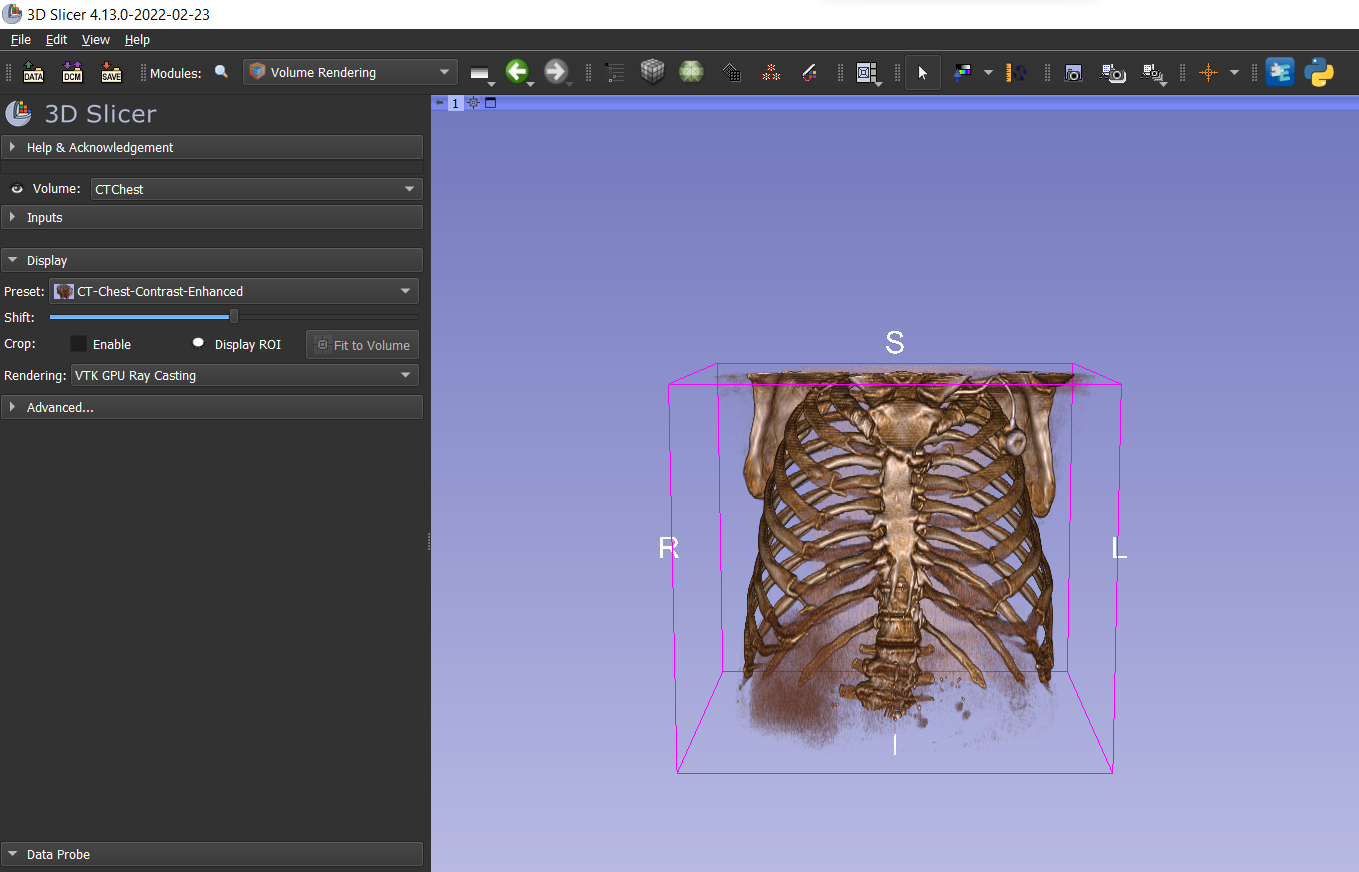The height and width of the screenshot is (872, 1359).
Task: Open the Volume CTChest dropdown
Action: point(256,189)
